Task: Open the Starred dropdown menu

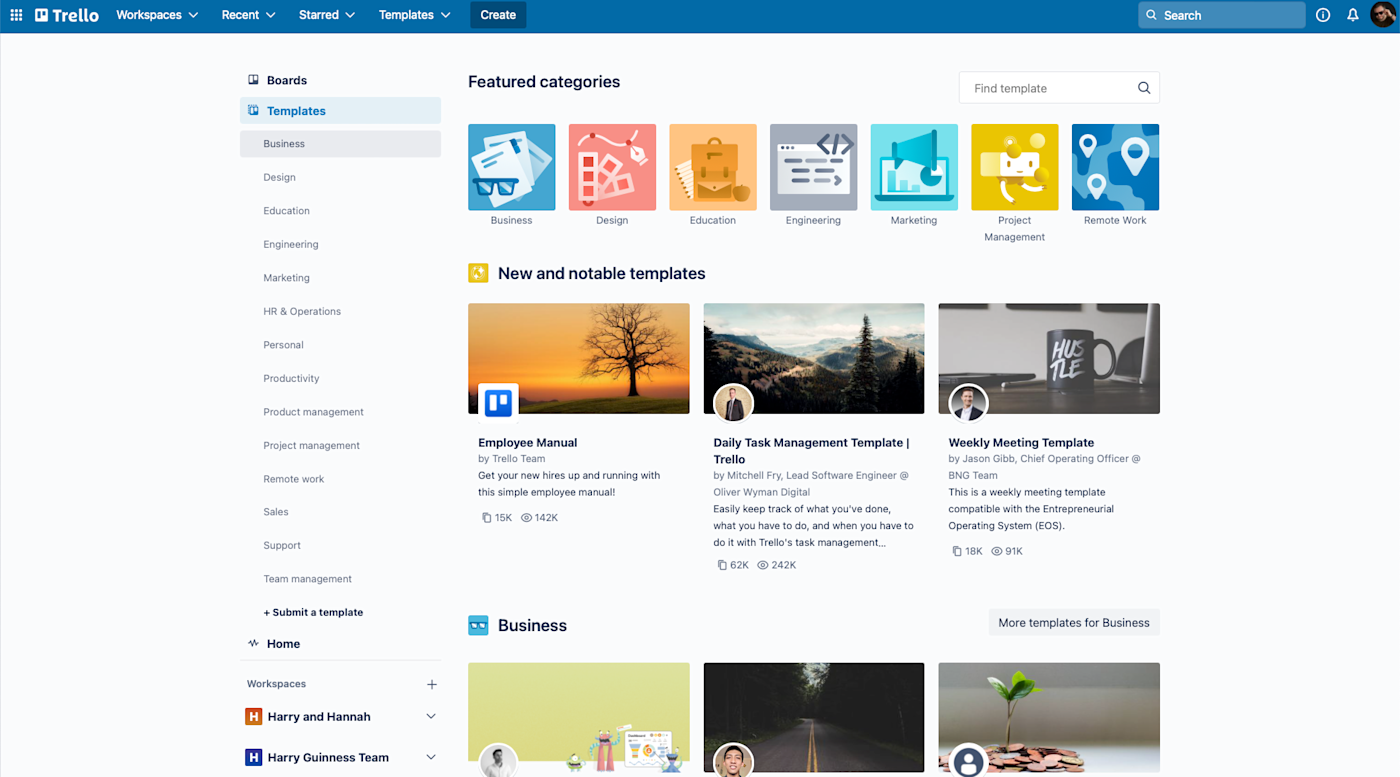Action: point(327,15)
